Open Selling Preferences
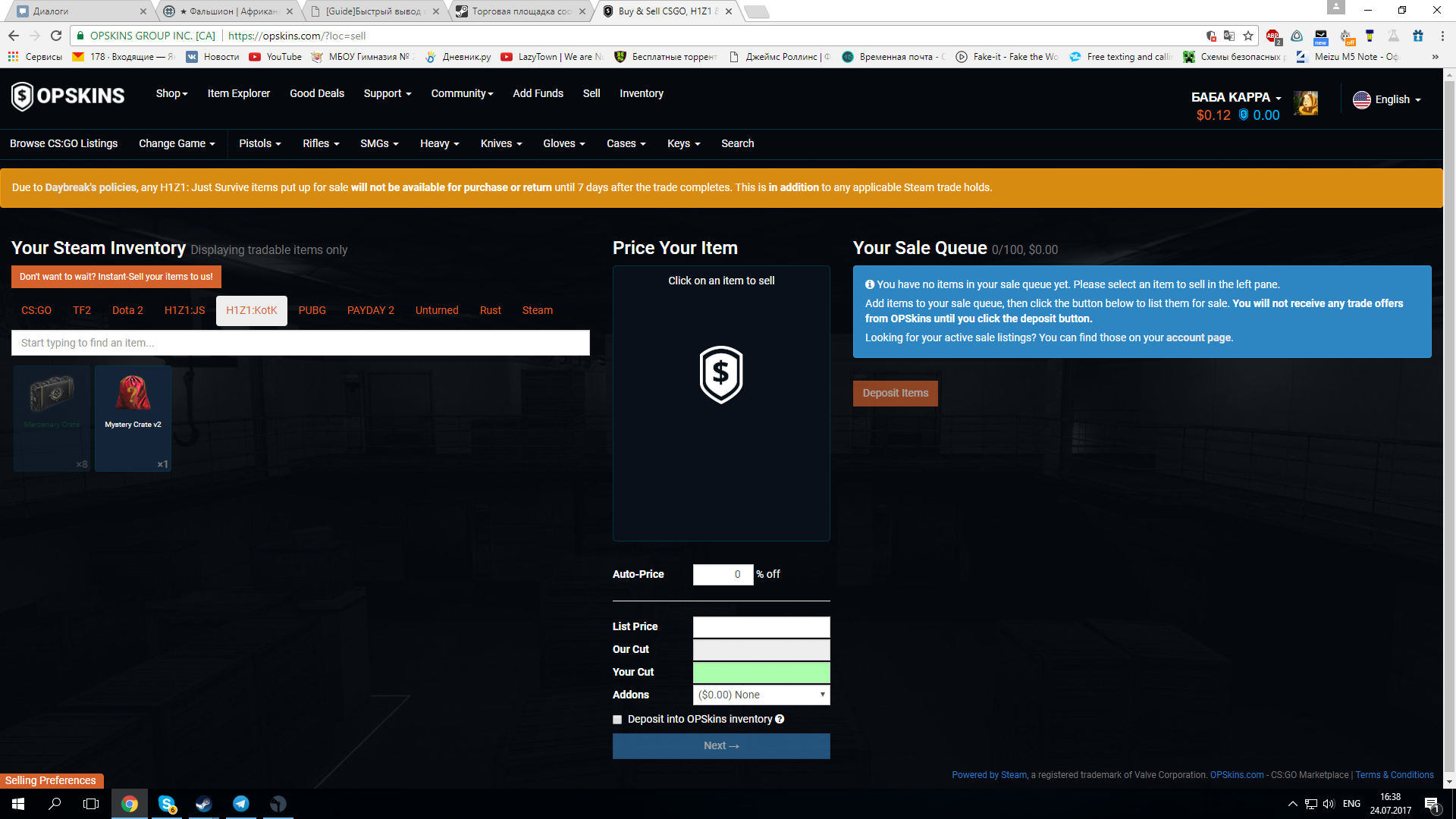 pyautogui.click(x=51, y=780)
